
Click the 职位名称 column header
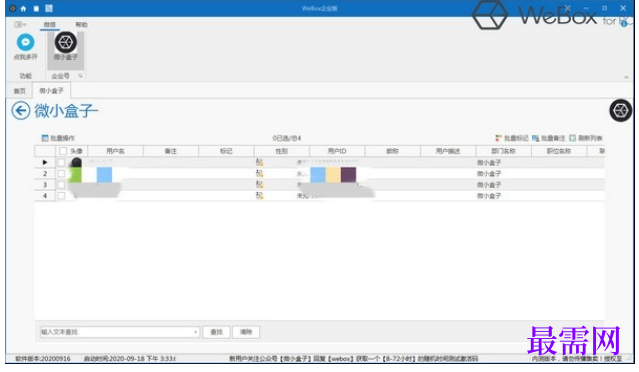(559, 151)
